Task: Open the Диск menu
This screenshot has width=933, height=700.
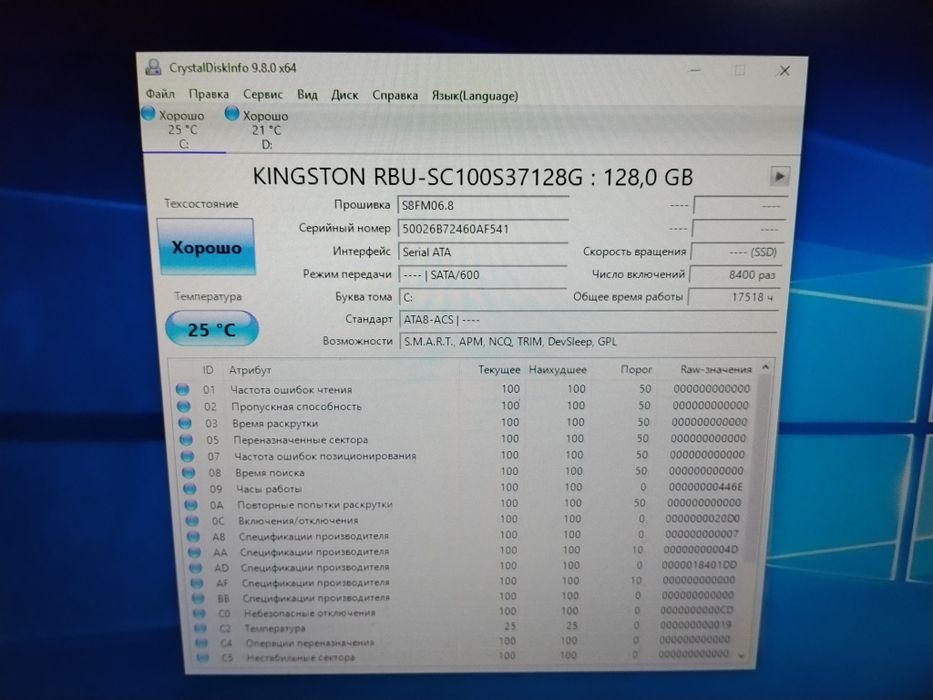Action: (345, 95)
